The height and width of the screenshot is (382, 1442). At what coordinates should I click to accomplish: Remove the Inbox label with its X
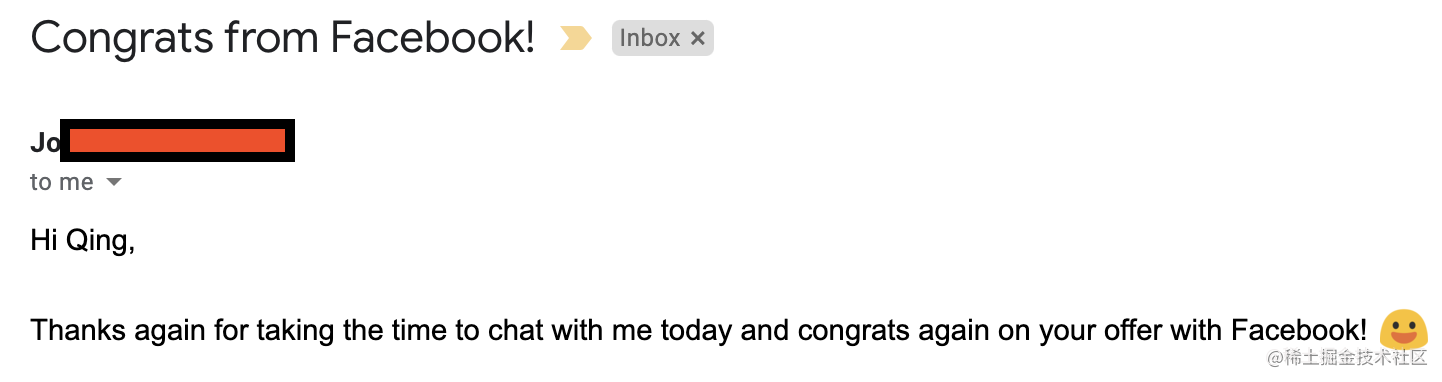(698, 39)
